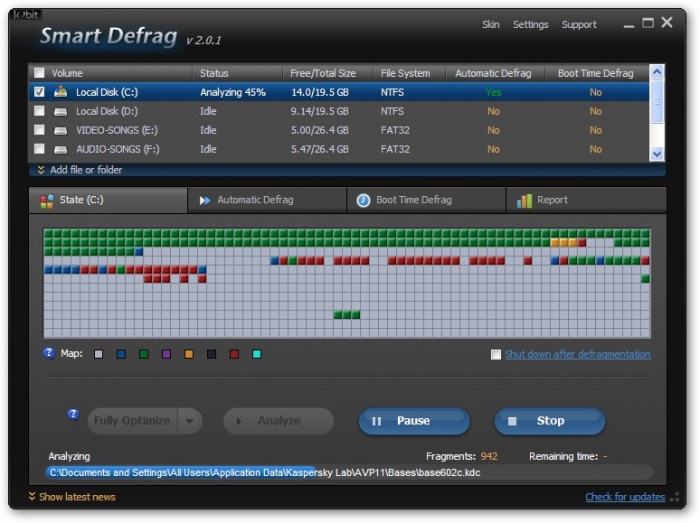Click the State (C:) tab's colored blocks icon
This screenshot has width=700, height=523.
(47, 201)
